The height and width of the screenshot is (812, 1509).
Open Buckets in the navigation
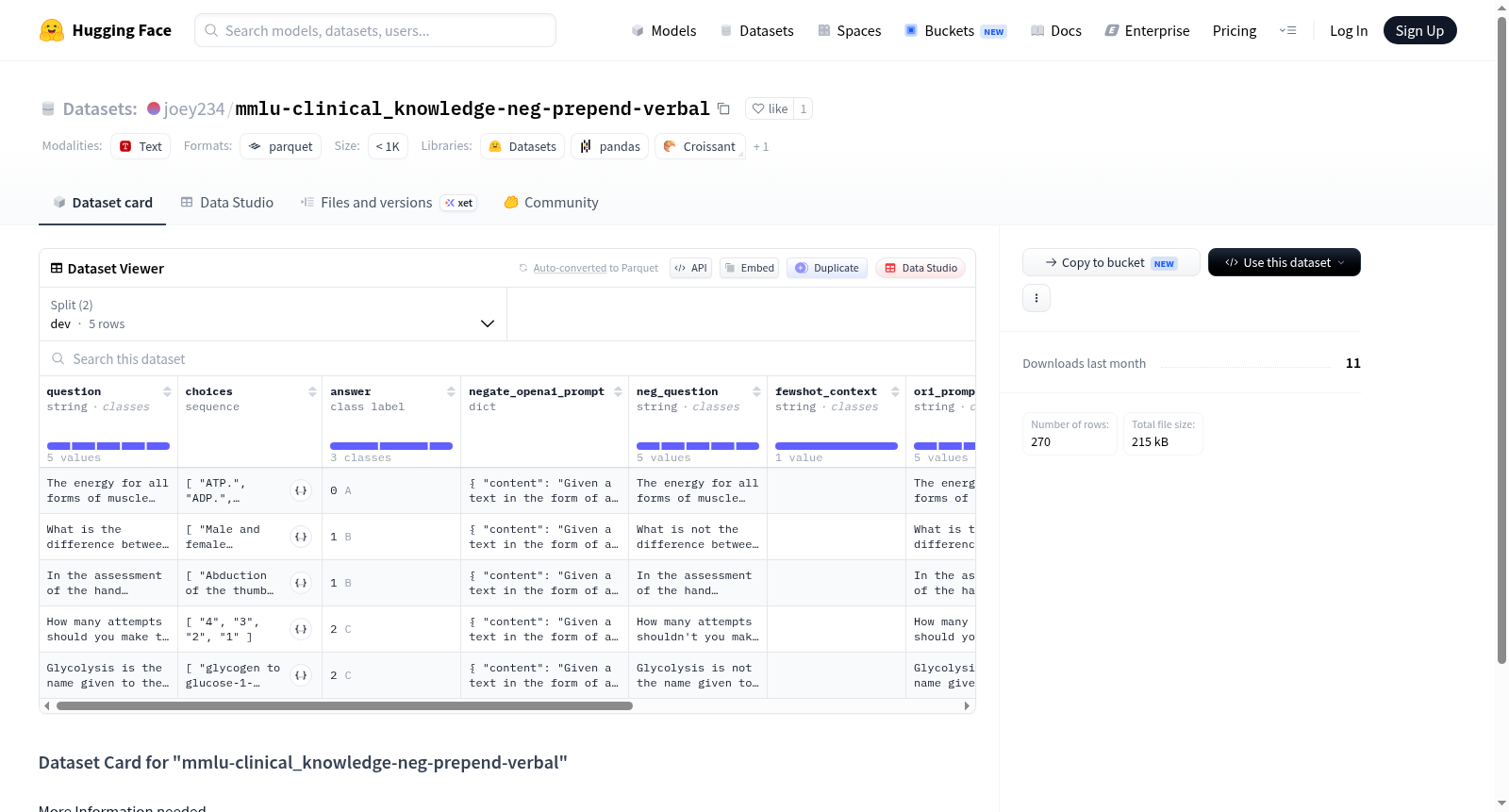955,31
